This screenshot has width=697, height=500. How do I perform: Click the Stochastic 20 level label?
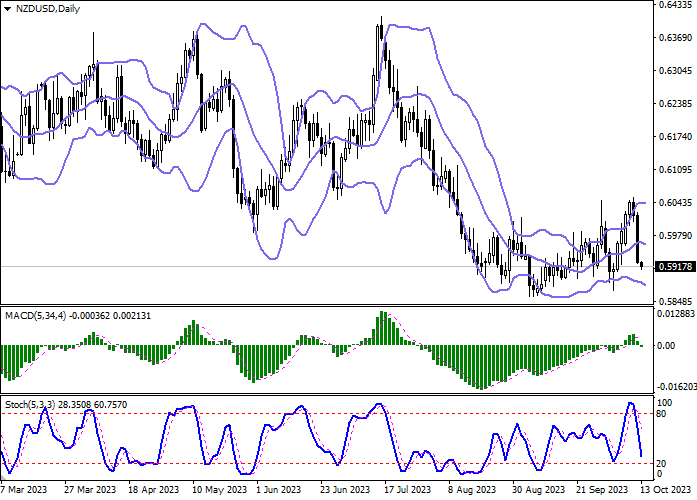click(x=661, y=464)
